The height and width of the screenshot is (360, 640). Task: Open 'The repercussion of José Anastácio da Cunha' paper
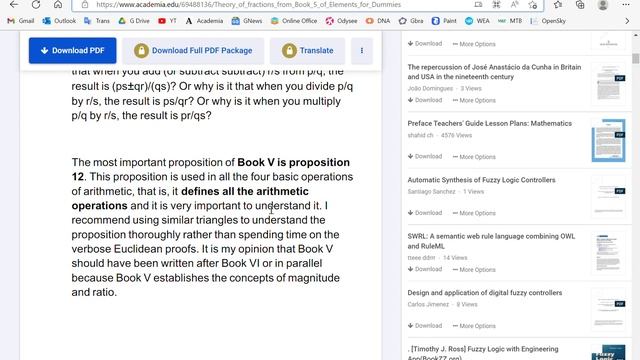coord(494,72)
